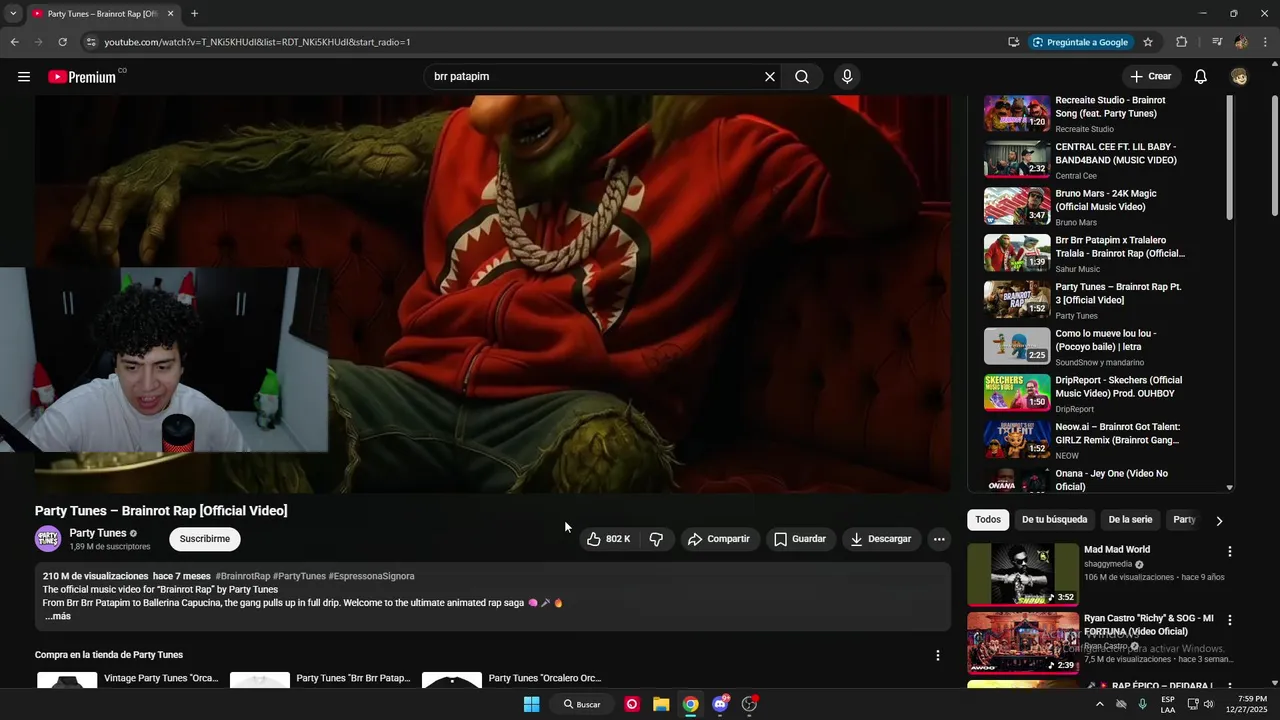Open more actions beside Descargar
This screenshot has width=1280, height=720.
(x=939, y=539)
